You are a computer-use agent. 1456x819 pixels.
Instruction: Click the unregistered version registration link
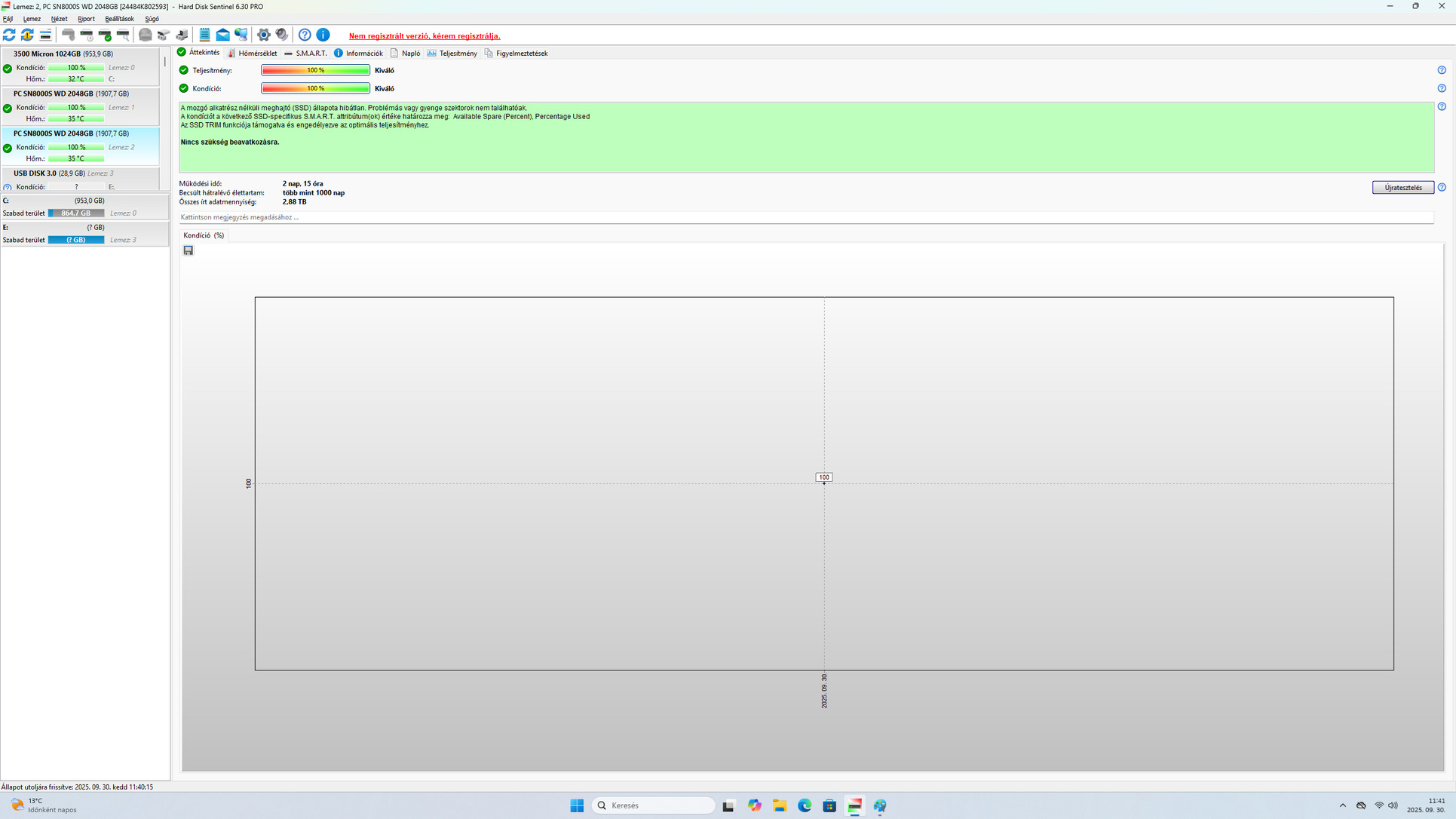[x=424, y=36]
